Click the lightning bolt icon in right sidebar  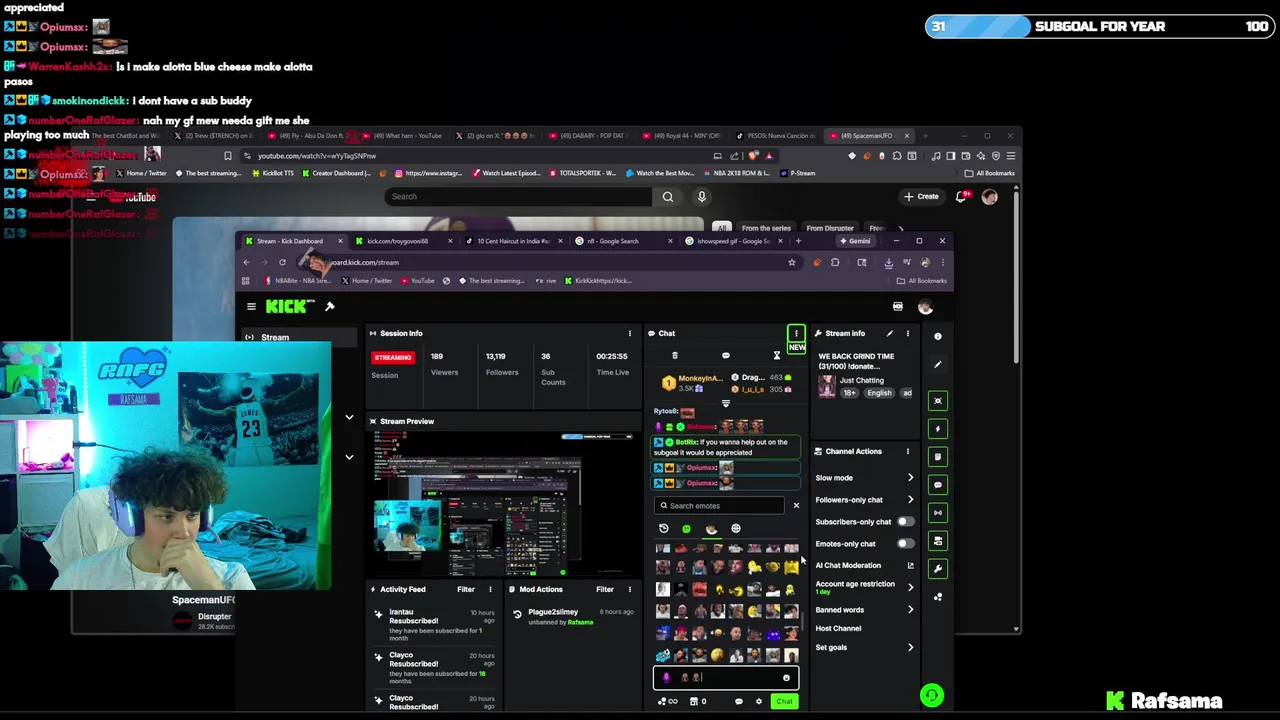938,428
